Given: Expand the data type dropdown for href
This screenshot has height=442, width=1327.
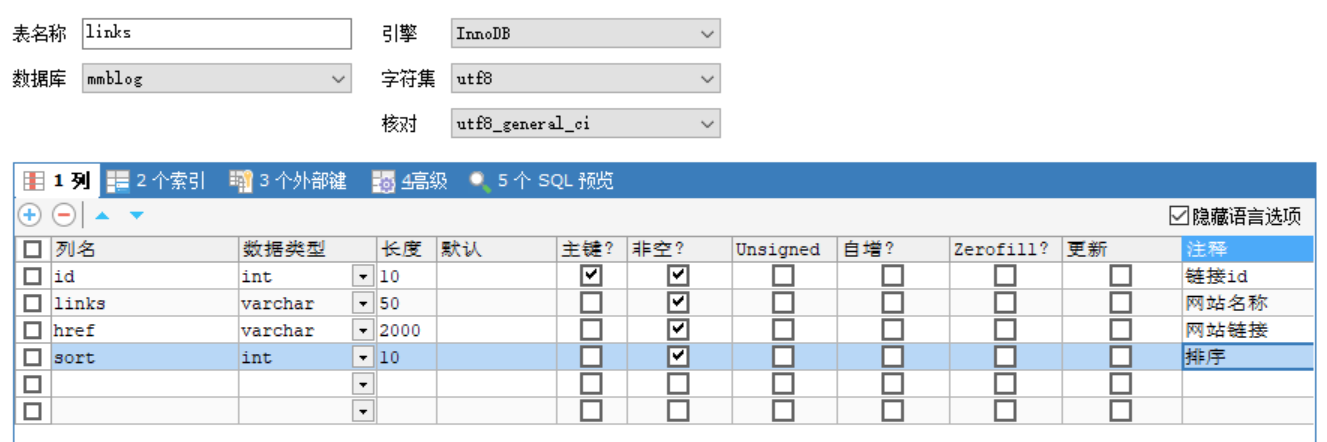Looking at the screenshot, I should [x=363, y=330].
